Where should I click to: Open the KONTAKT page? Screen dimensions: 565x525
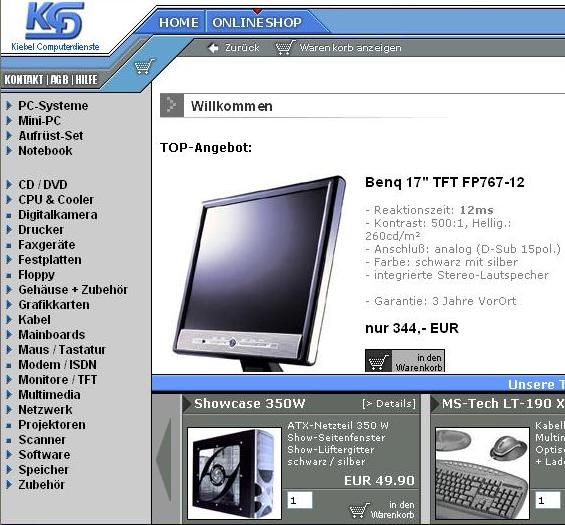(x=24, y=80)
